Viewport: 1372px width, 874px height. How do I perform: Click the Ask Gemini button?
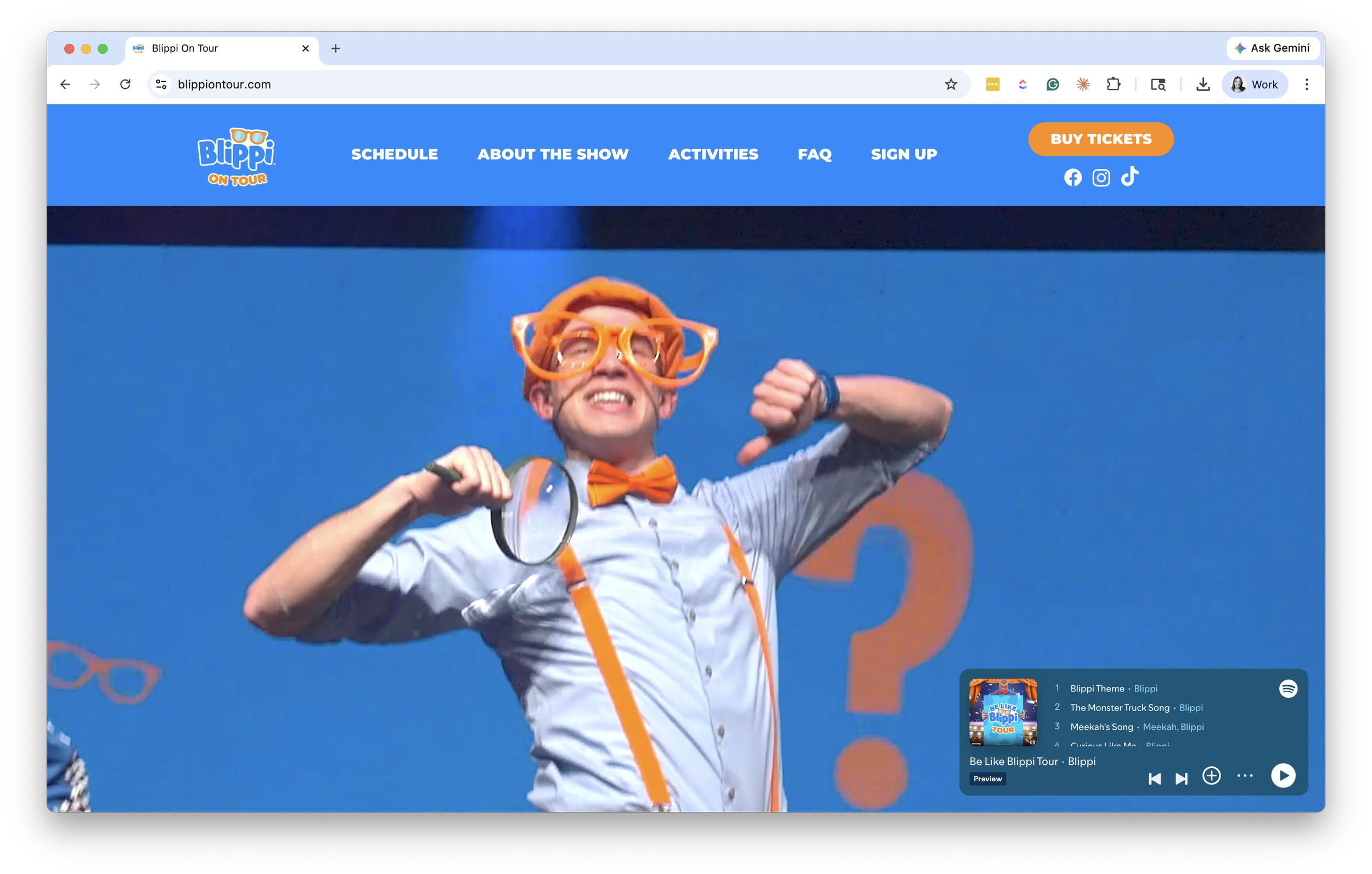tap(1272, 48)
